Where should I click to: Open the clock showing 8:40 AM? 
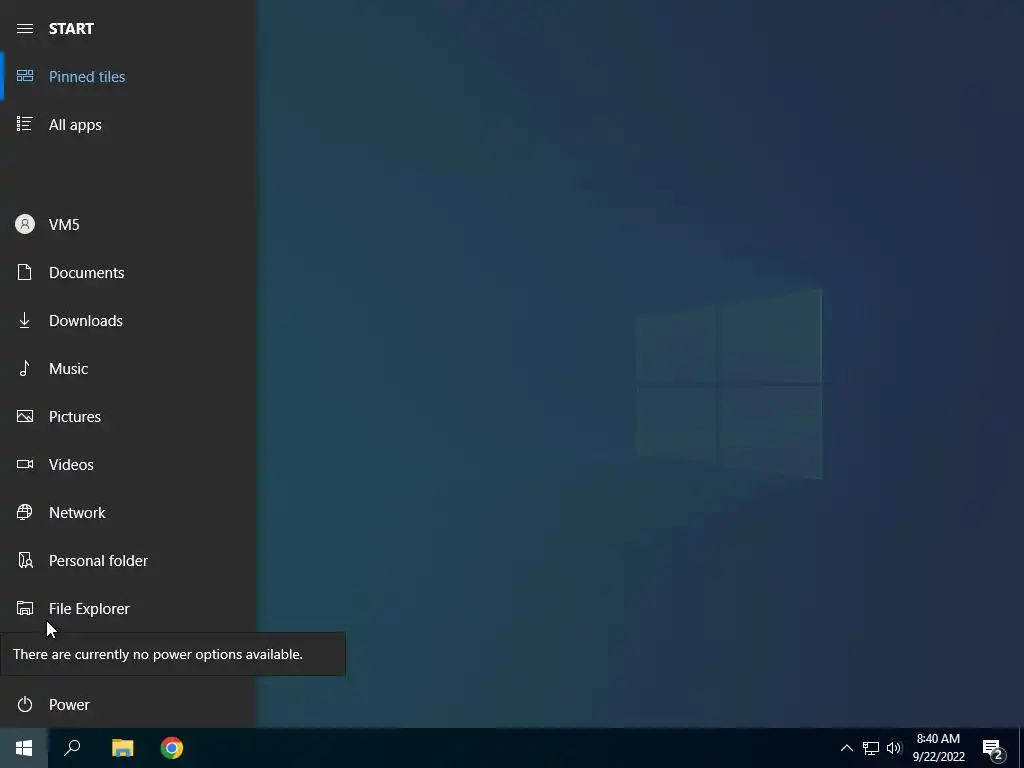(x=938, y=748)
